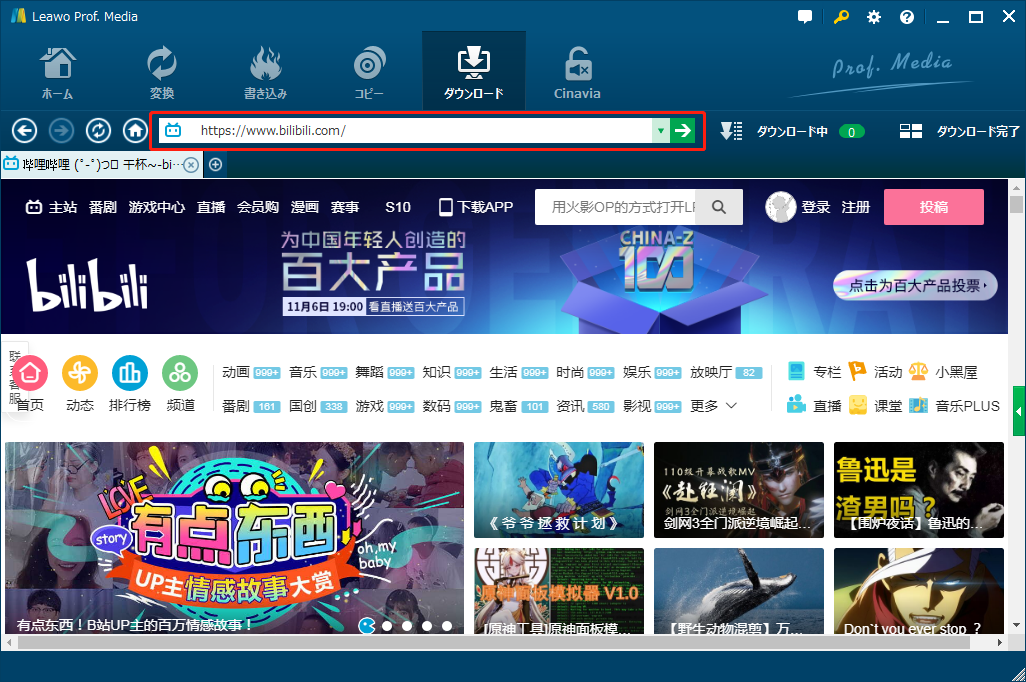Click the user avatar icon
The image size is (1026, 682).
(781, 207)
